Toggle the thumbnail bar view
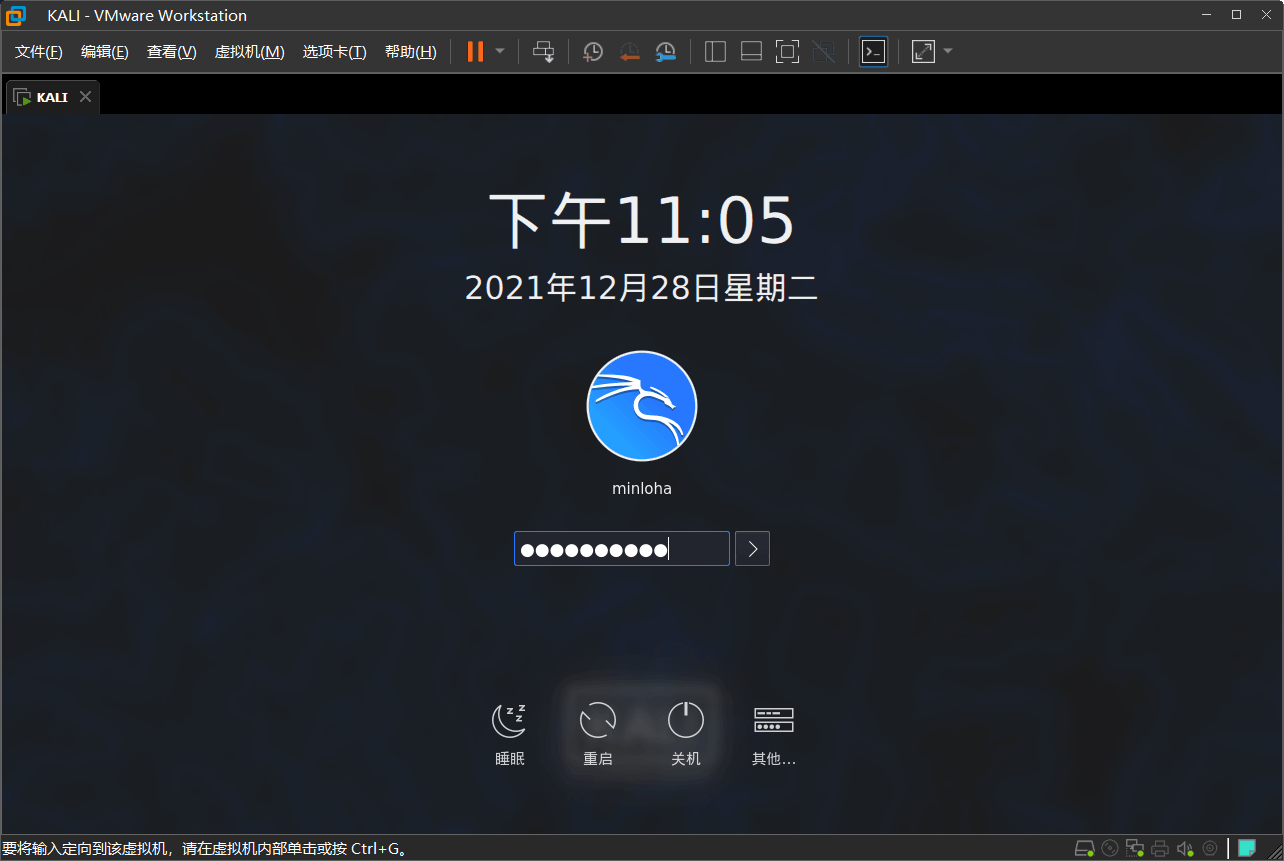The image size is (1284, 861). click(x=751, y=52)
